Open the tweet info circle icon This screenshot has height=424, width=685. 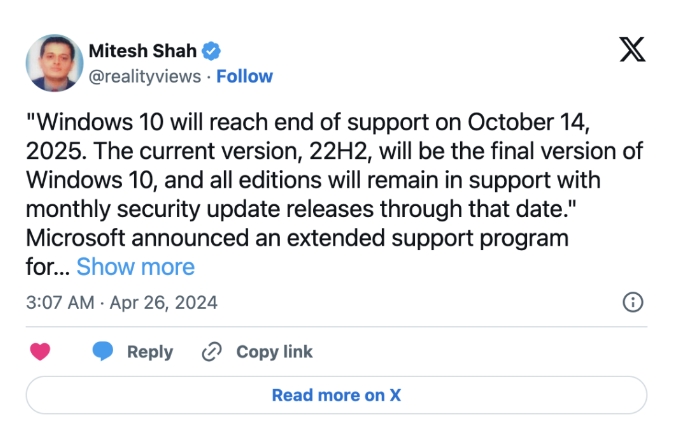click(632, 301)
